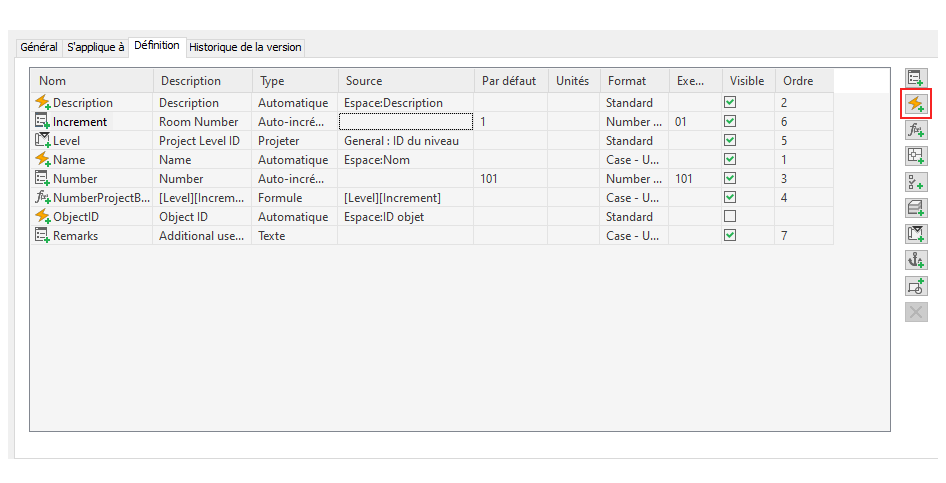The width and height of the screenshot is (946, 483).
Task: Click the lightning icon beside the Name row
Action: click(x=42, y=160)
